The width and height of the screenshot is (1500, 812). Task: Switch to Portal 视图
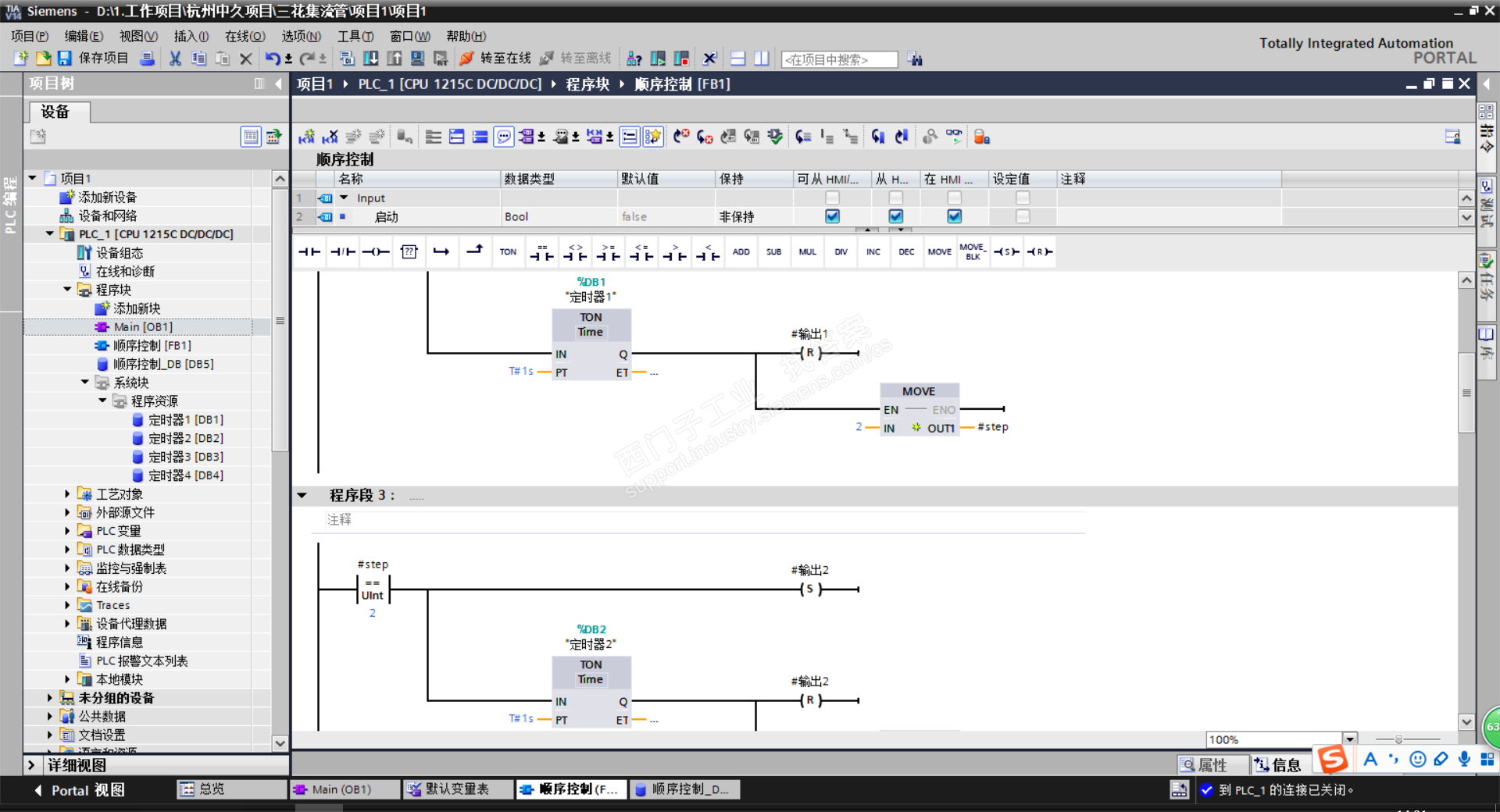coord(80,790)
